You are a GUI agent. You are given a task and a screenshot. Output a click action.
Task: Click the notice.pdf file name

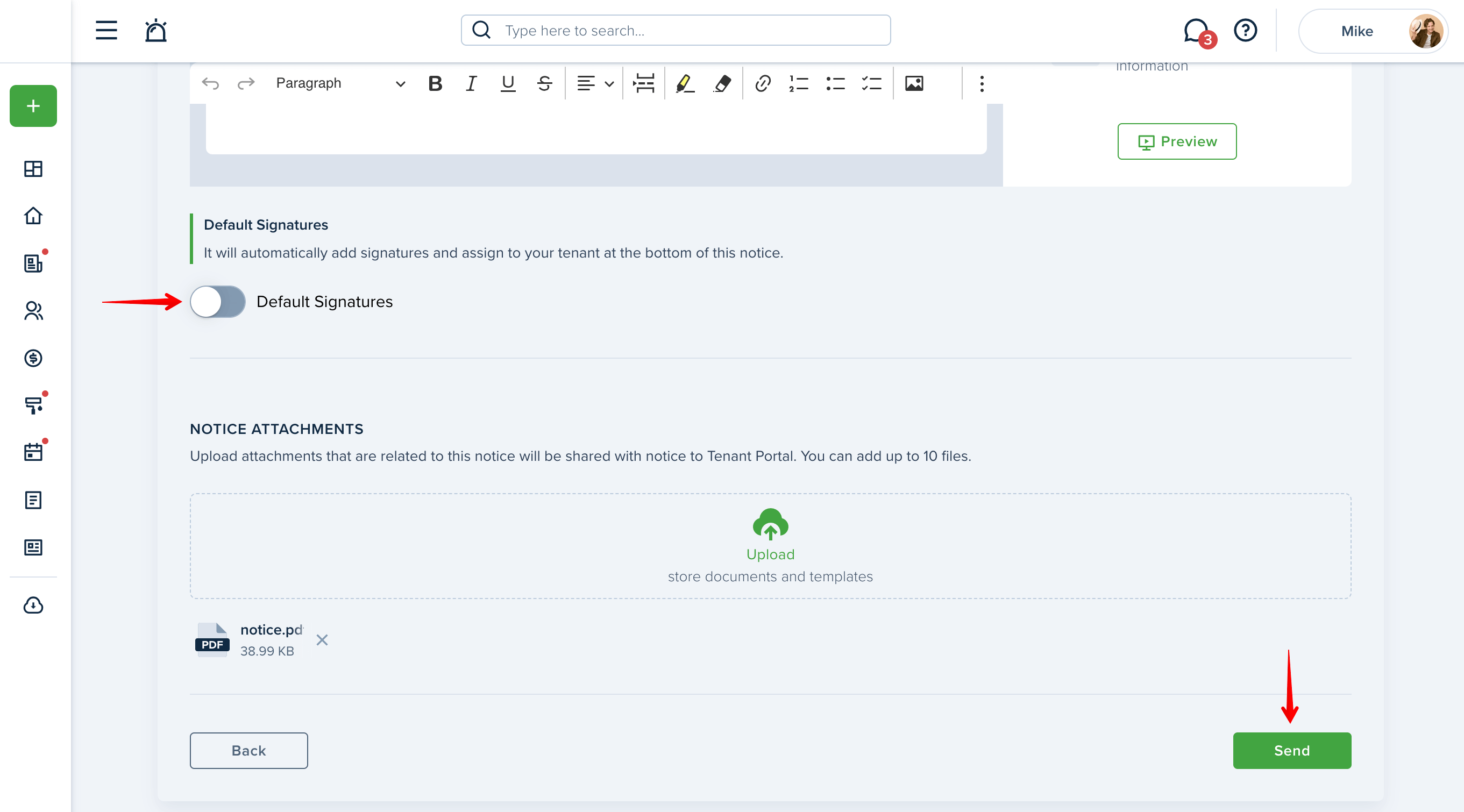click(x=272, y=630)
